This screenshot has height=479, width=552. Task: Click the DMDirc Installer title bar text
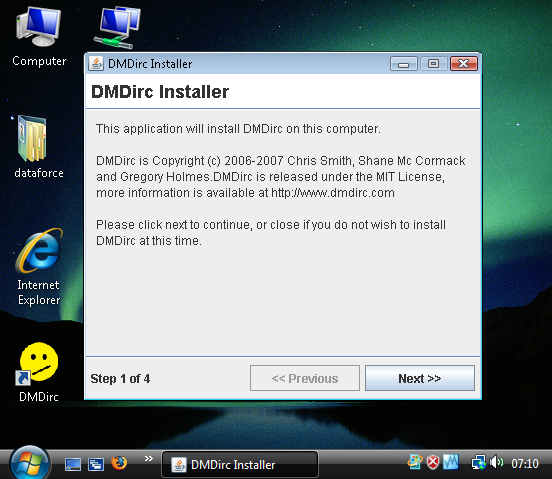[150, 64]
